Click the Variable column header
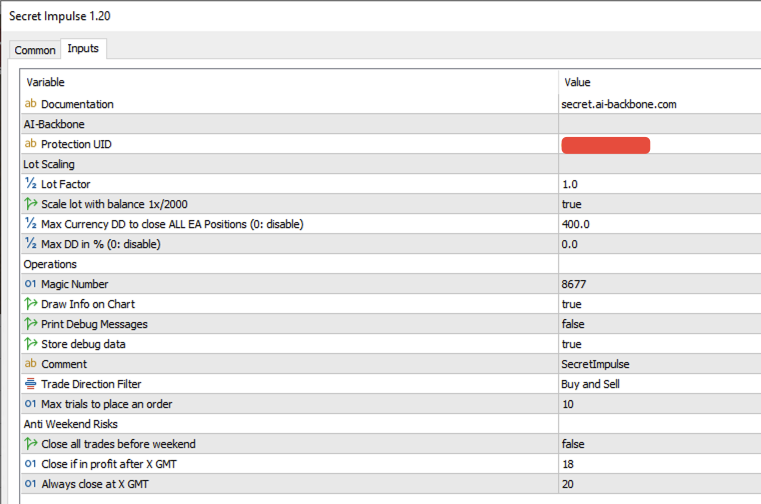The image size is (761, 504). click(x=46, y=82)
